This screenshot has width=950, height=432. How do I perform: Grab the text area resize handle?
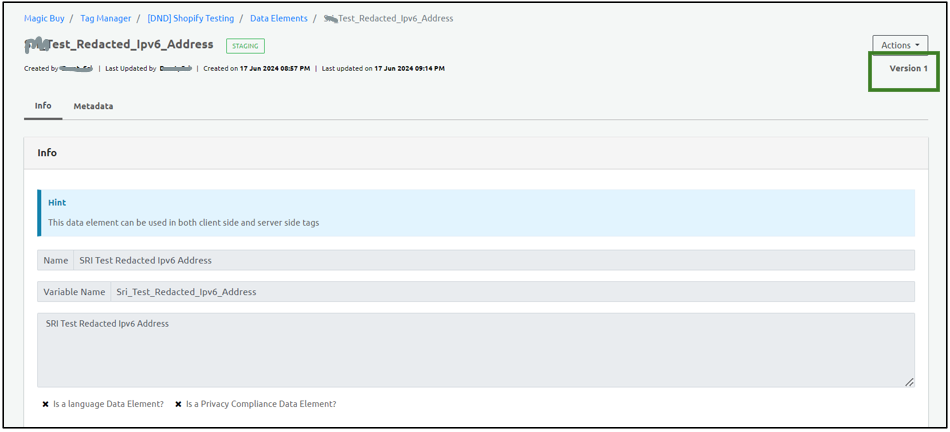point(909,382)
